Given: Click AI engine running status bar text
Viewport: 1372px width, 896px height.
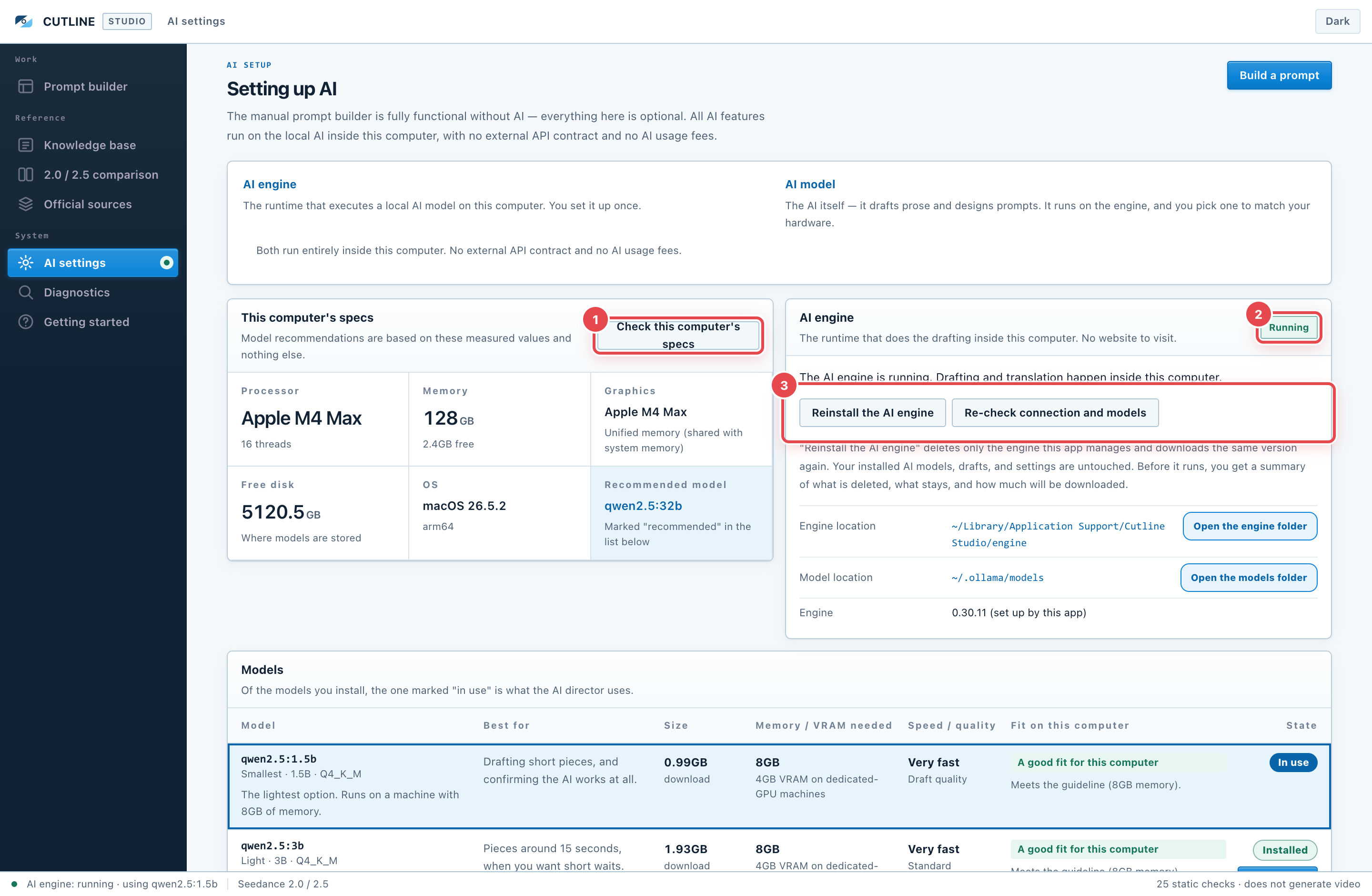Looking at the screenshot, I should [121, 884].
